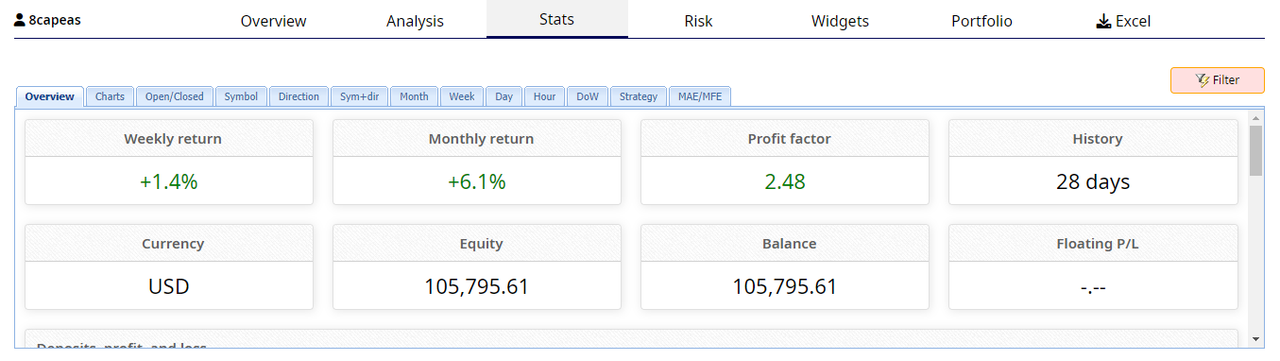1280x361 pixels.
Task: Switch to the Analysis tab
Action: [x=415, y=20]
